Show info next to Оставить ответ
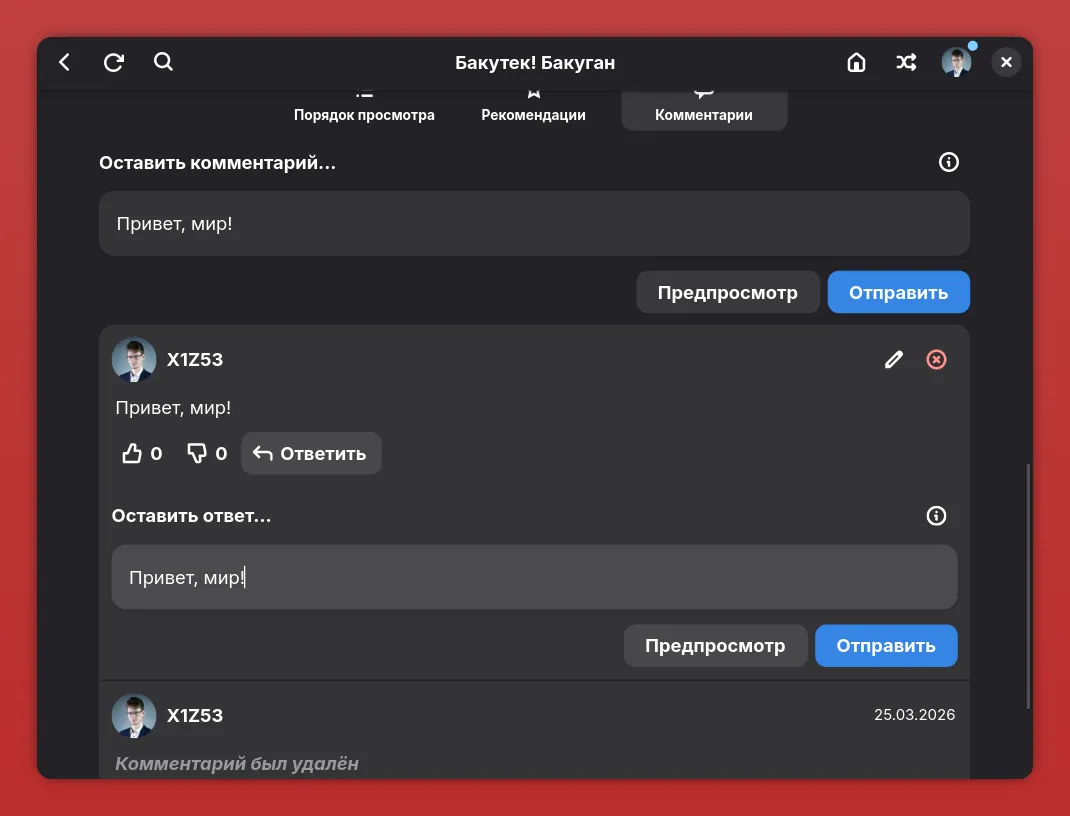This screenshot has width=1070, height=816. (936, 516)
